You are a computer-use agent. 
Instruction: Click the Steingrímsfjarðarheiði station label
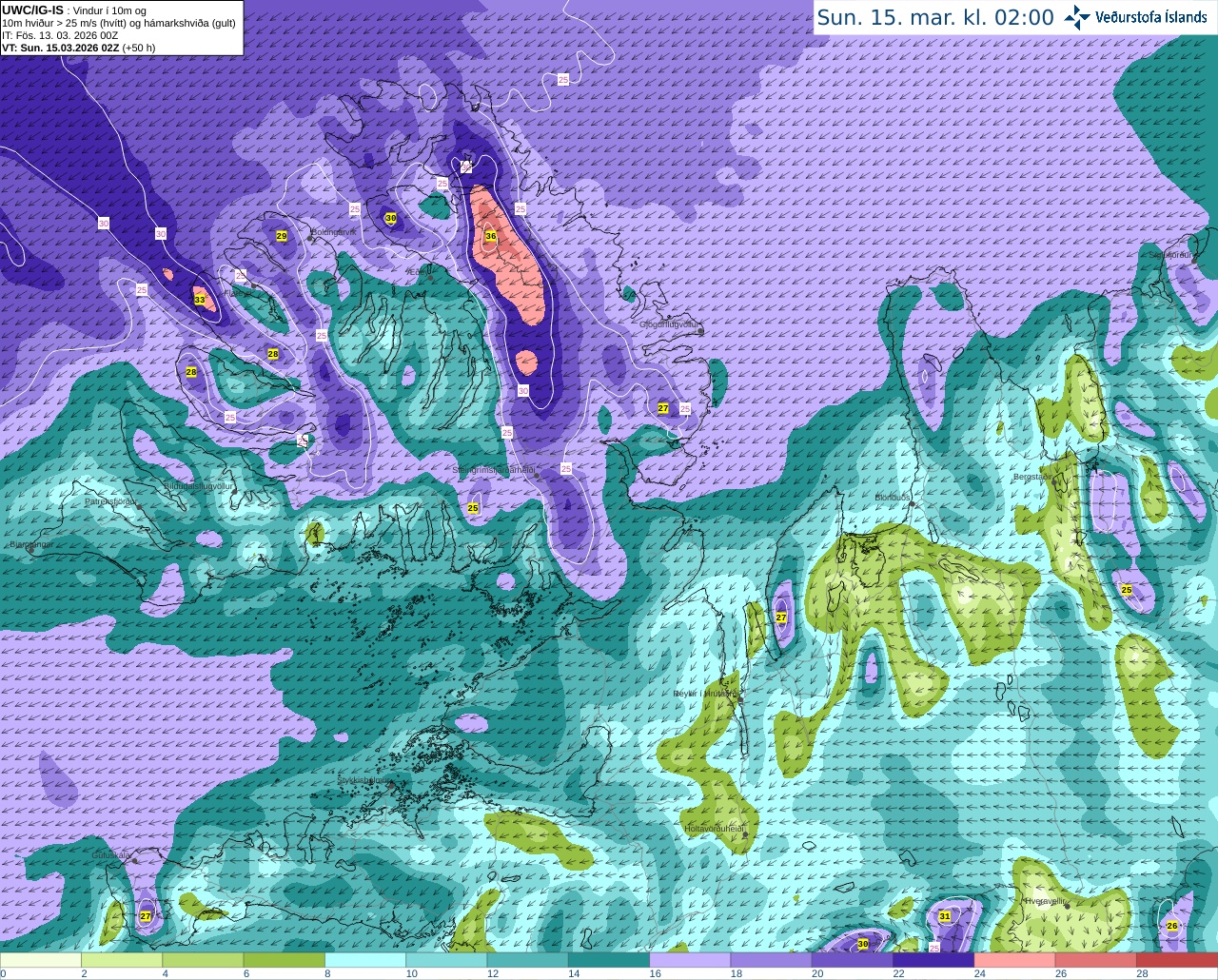(494, 470)
